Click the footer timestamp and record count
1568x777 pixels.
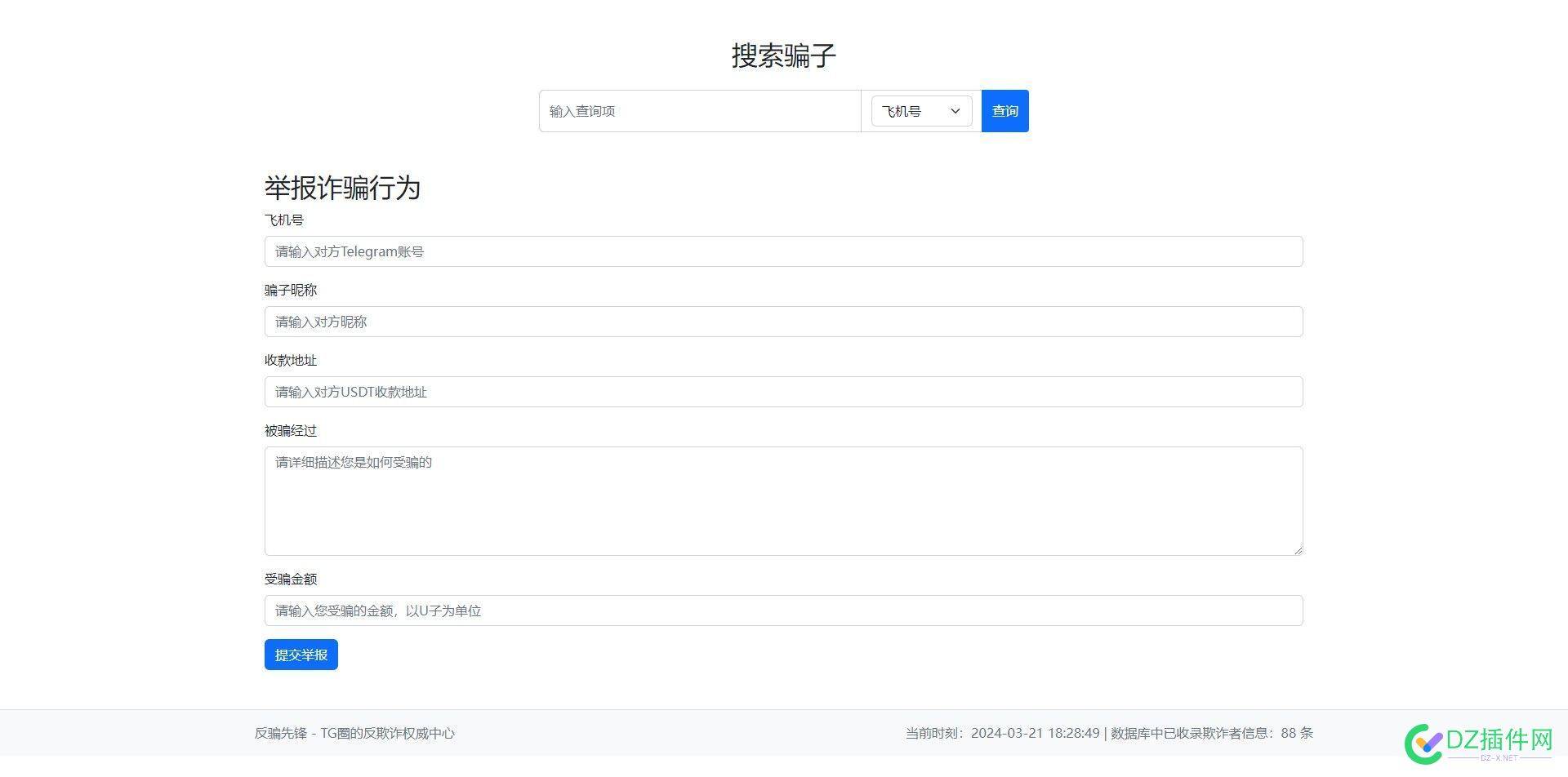pyautogui.click(x=1109, y=733)
